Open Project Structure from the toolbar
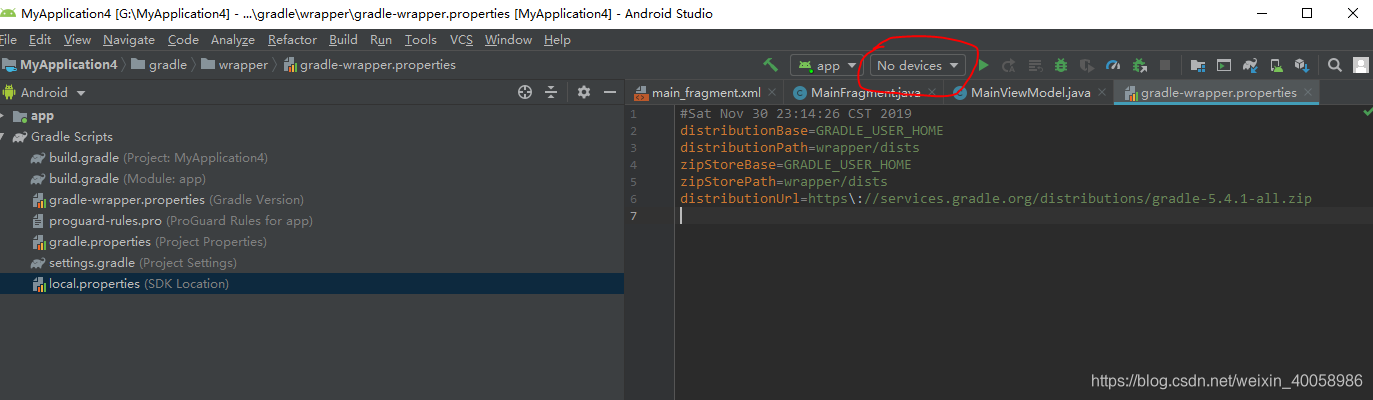The width and height of the screenshot is (1373, 400). [x=1198, y=65]
